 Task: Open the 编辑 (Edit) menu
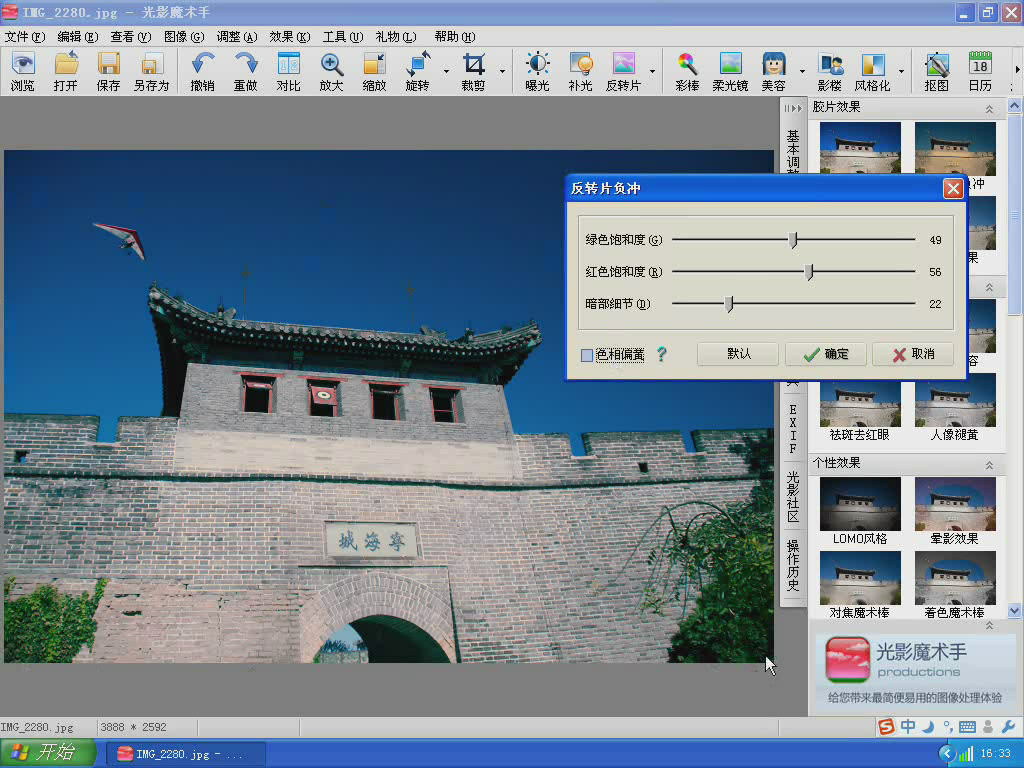[x=78, y=37]
